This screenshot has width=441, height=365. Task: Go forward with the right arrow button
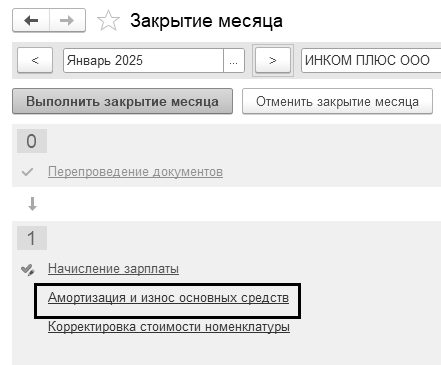67,21
